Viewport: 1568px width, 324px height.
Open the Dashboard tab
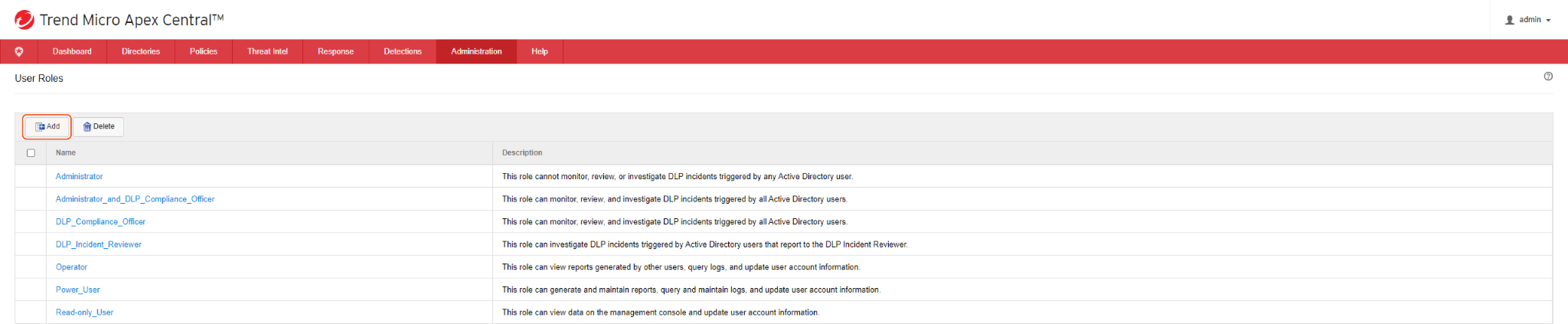click(x=72, y=51)
